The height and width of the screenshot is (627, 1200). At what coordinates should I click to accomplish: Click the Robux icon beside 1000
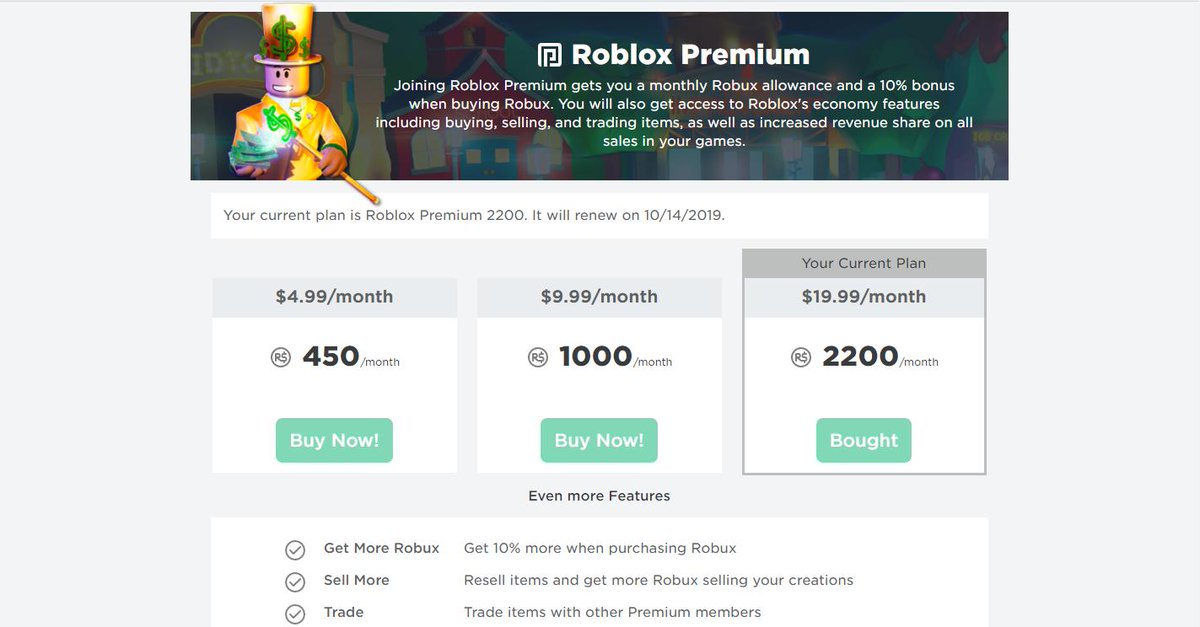(538, 357)
